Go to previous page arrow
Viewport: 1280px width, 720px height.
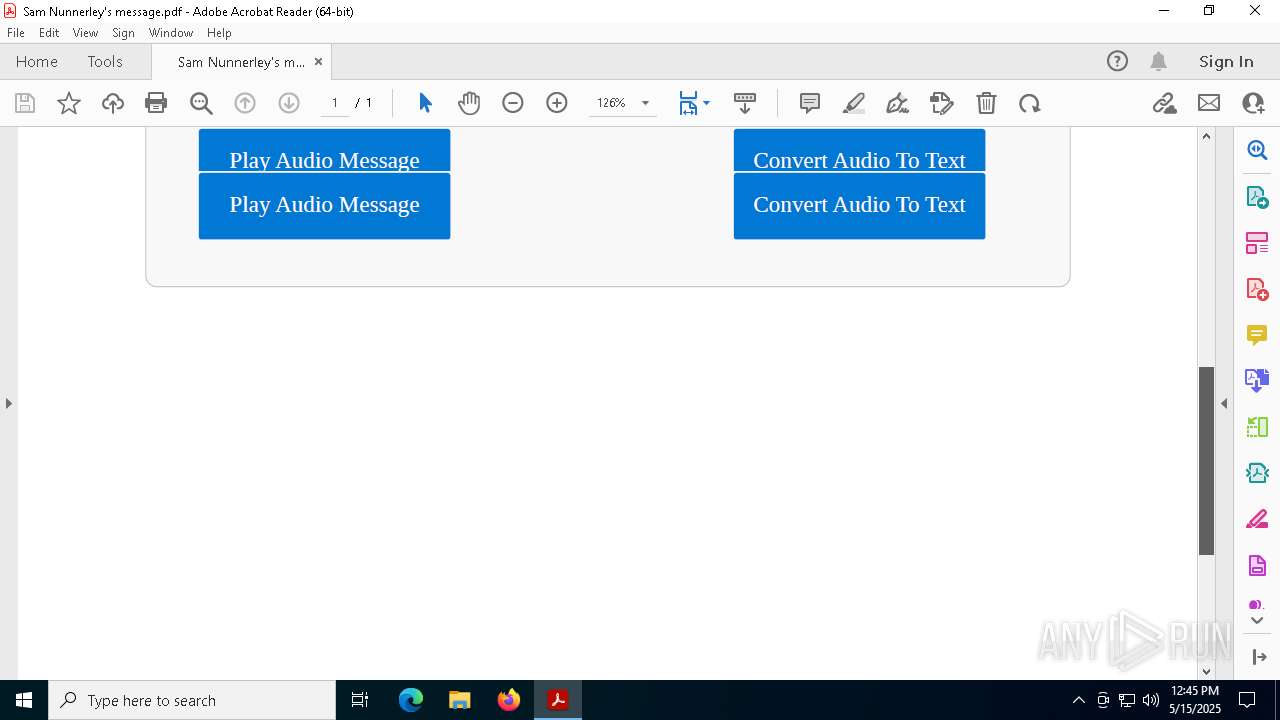coord(245,103)
